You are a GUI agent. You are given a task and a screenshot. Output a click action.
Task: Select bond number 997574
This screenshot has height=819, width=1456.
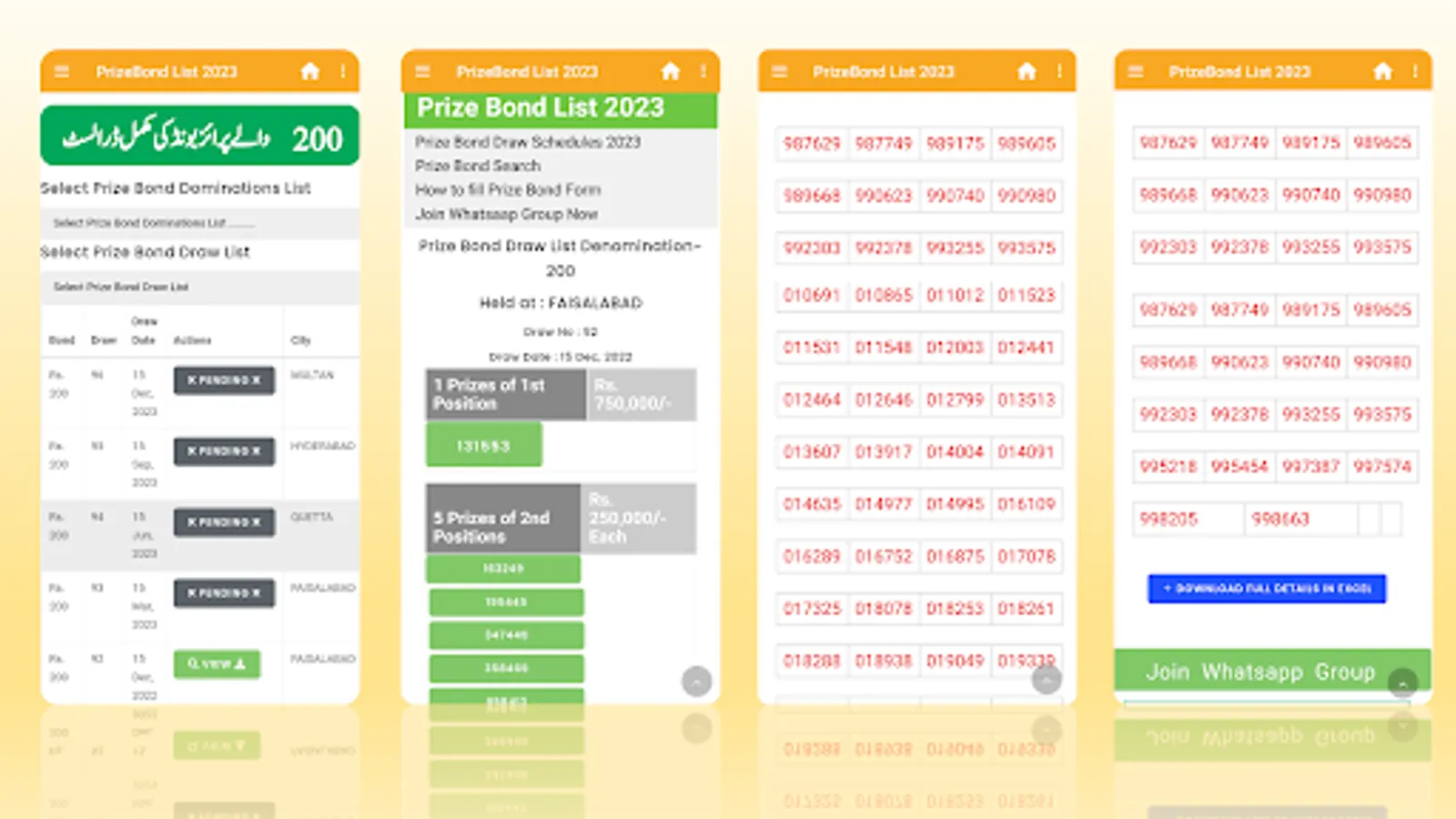point(1381,466)
